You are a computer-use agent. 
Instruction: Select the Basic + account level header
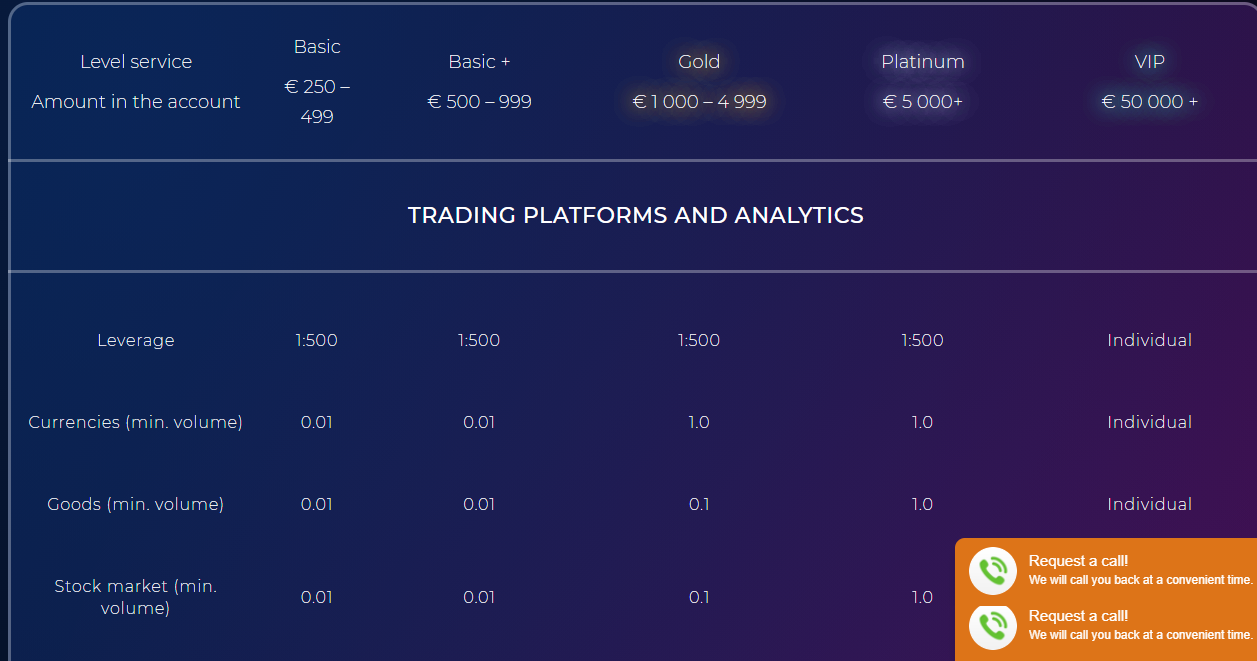(479, 62)
